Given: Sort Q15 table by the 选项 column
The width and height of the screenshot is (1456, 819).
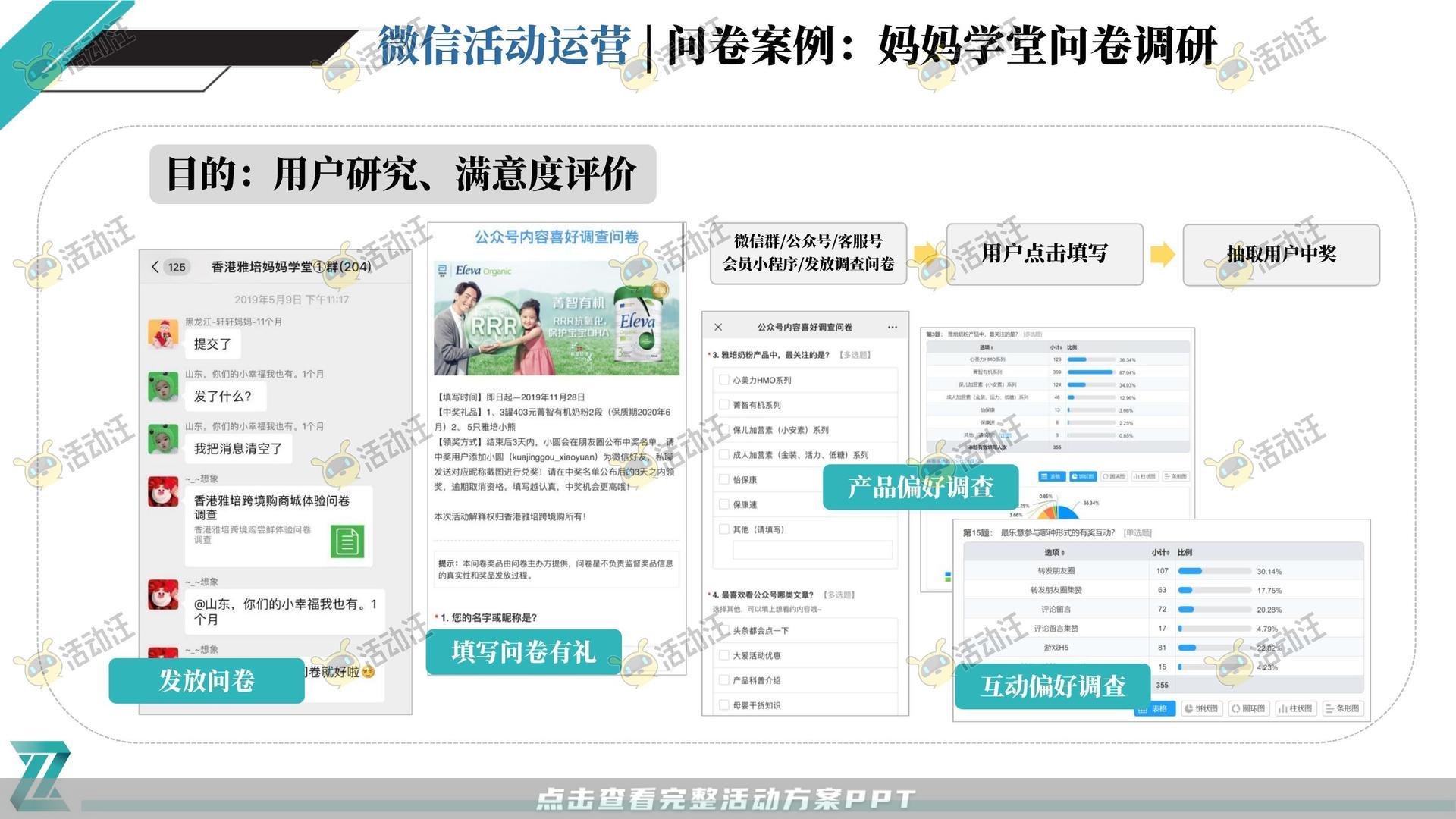Looking at the screenshot, I should coord(1055,552).
